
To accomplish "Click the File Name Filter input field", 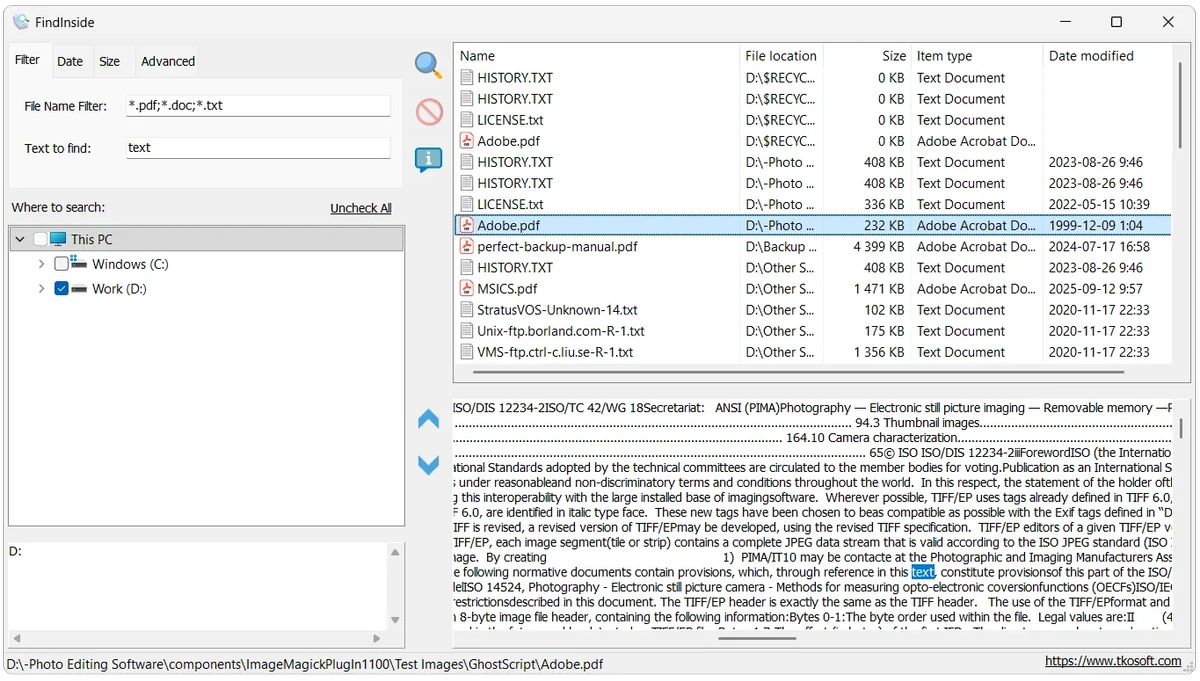I will [258, 105].
